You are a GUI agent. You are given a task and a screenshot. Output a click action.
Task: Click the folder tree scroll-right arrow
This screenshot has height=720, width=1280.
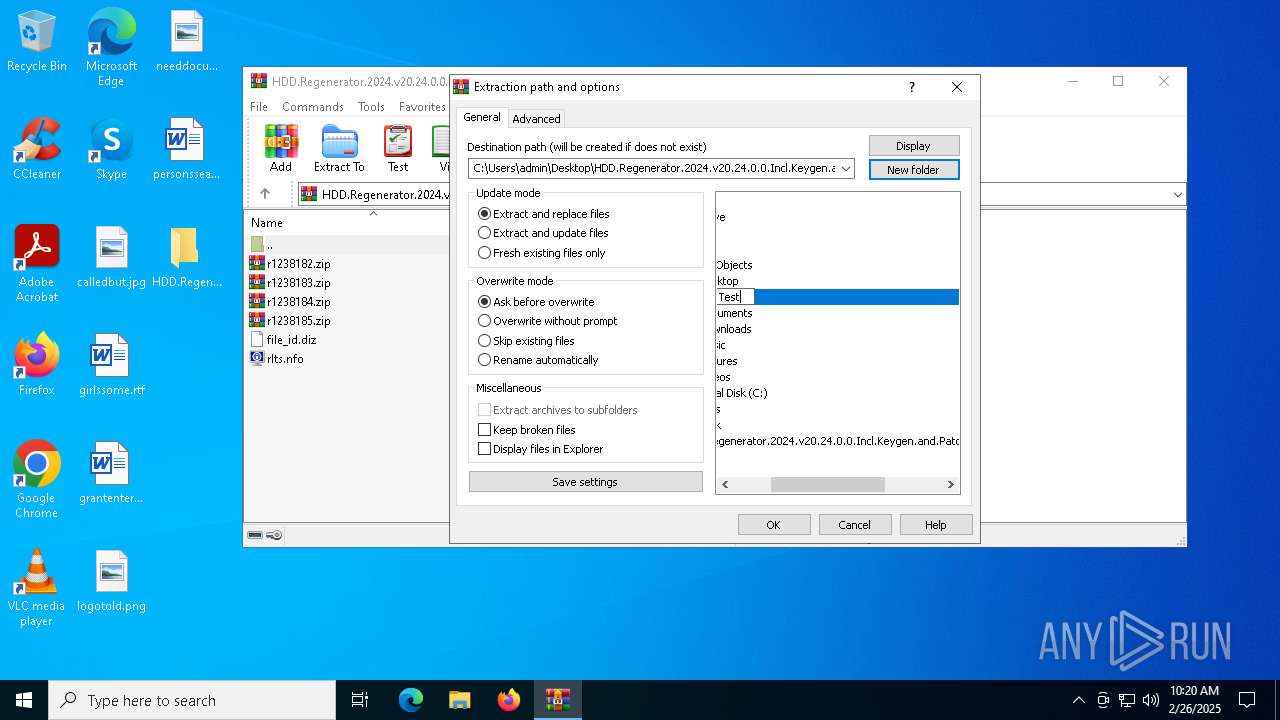[951, 485]
